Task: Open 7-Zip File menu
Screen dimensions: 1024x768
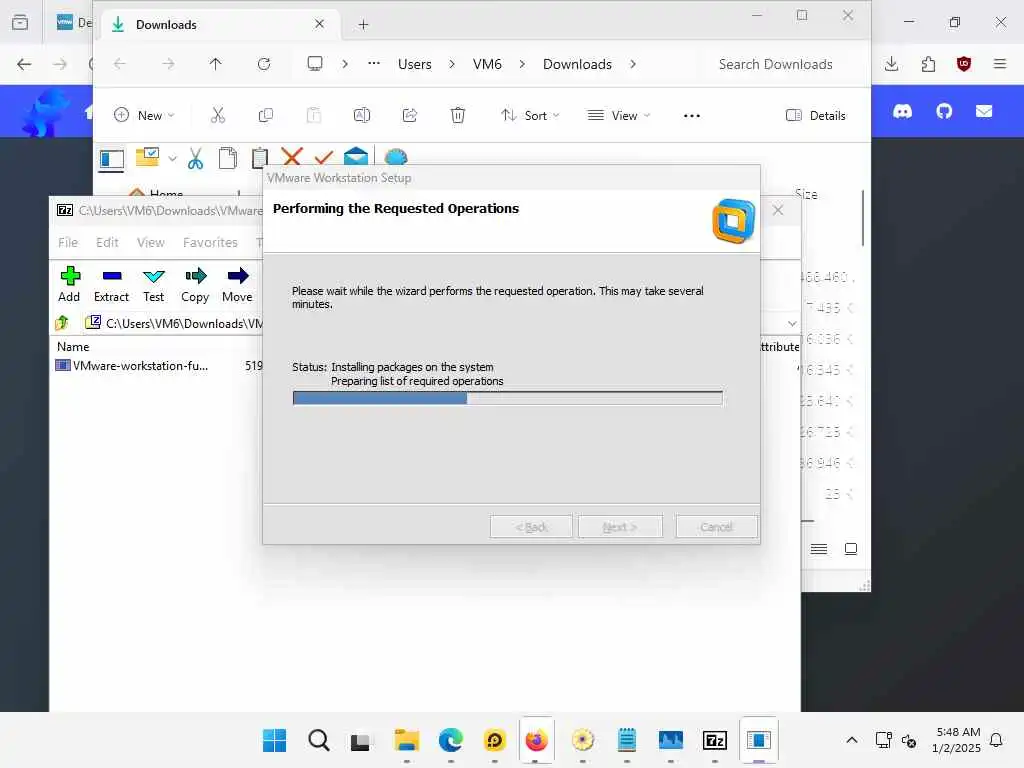Action: tap(68, 242)
